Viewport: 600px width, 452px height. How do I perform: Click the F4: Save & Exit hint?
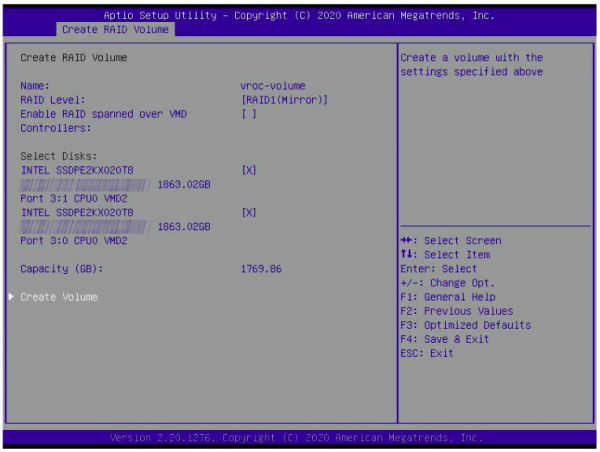443,339
